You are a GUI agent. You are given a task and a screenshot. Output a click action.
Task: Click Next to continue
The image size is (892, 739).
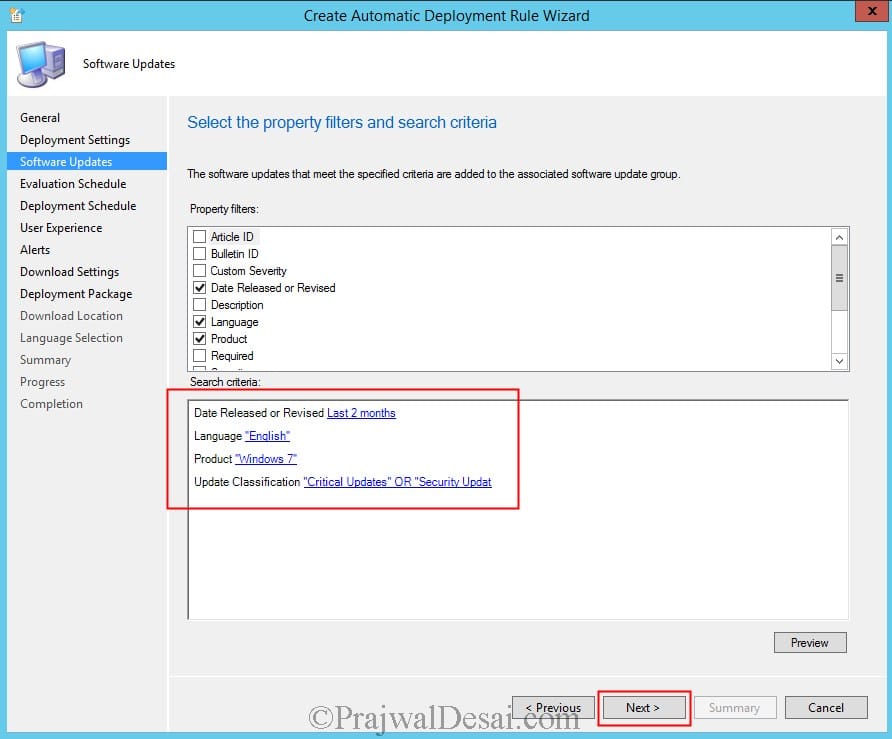644,708
